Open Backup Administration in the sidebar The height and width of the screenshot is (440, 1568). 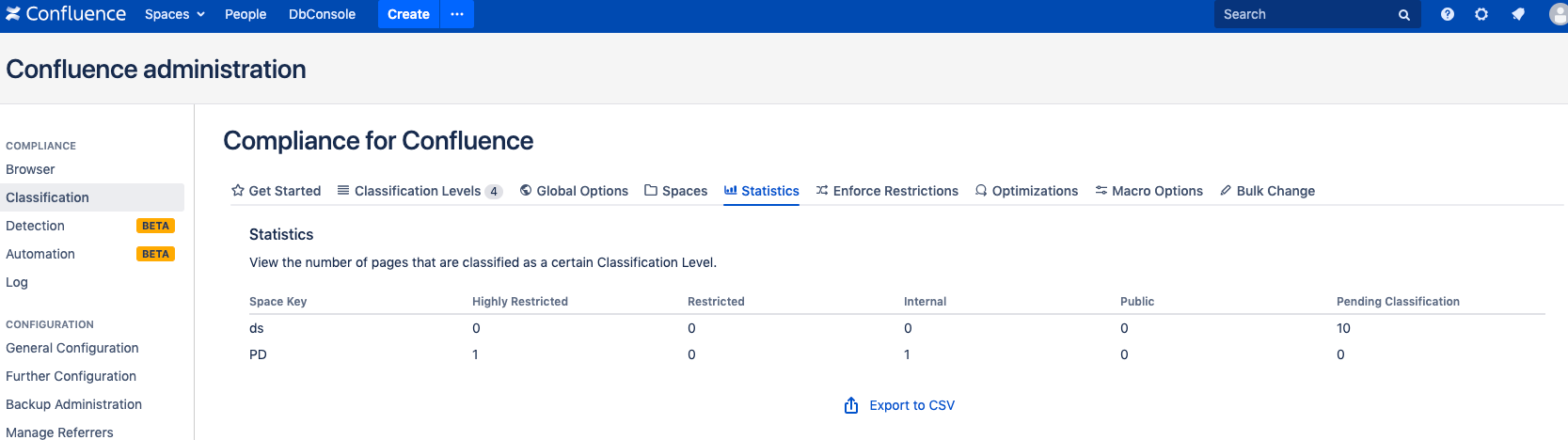[x=74, y=404]
